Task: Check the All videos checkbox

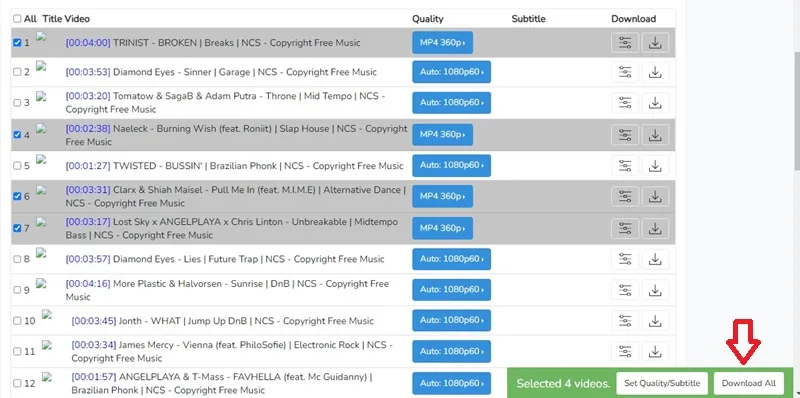Action: coord(17,19)
